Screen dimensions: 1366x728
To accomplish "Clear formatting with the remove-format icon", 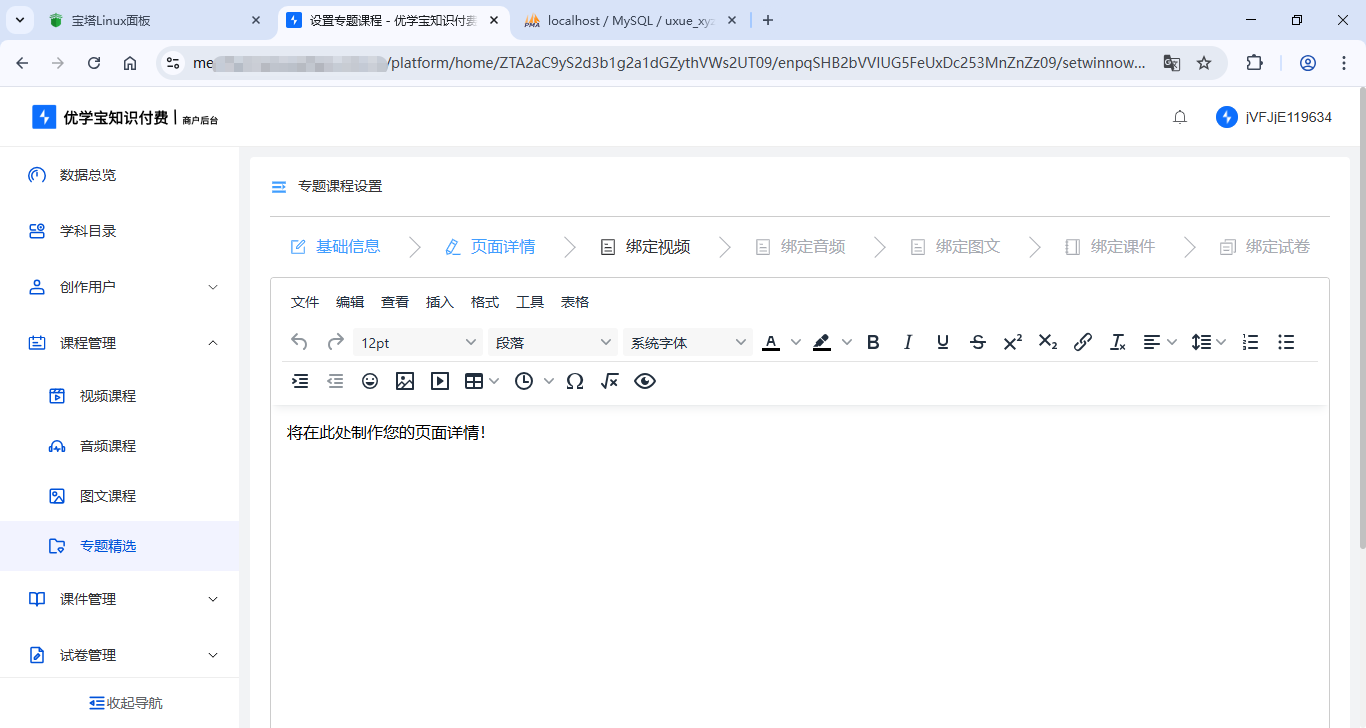I will (1118, 342).
